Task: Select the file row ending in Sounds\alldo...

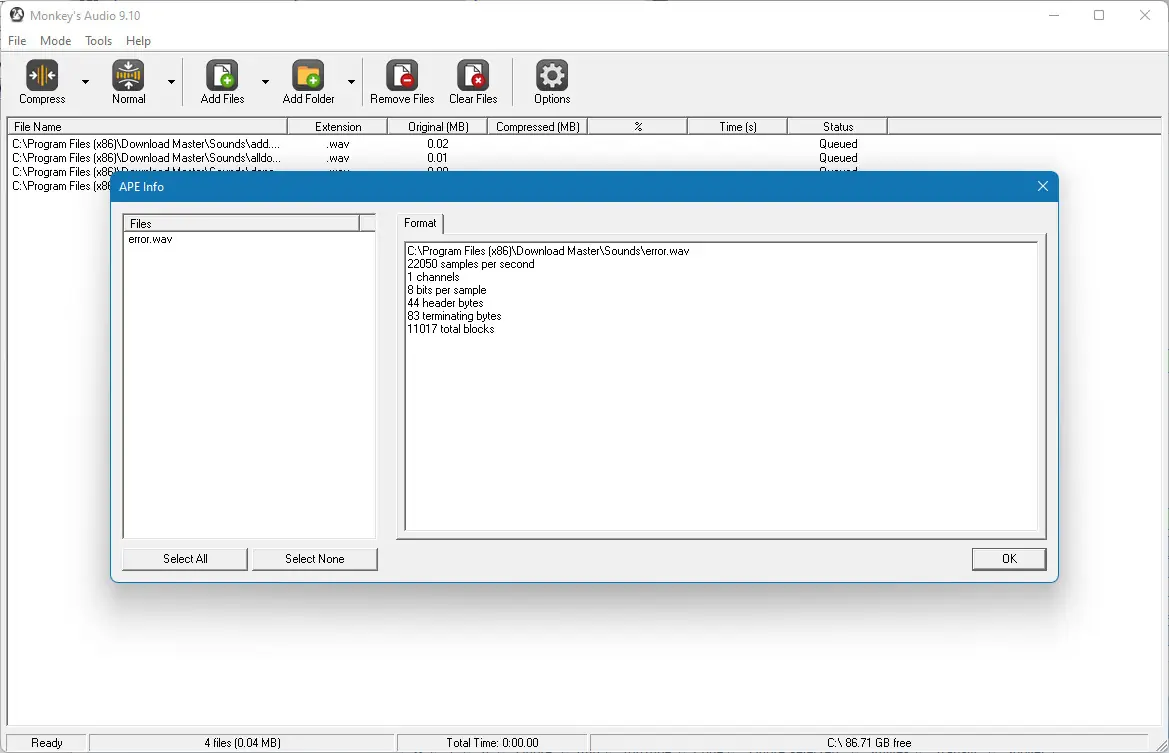Action: coord(146,158)
